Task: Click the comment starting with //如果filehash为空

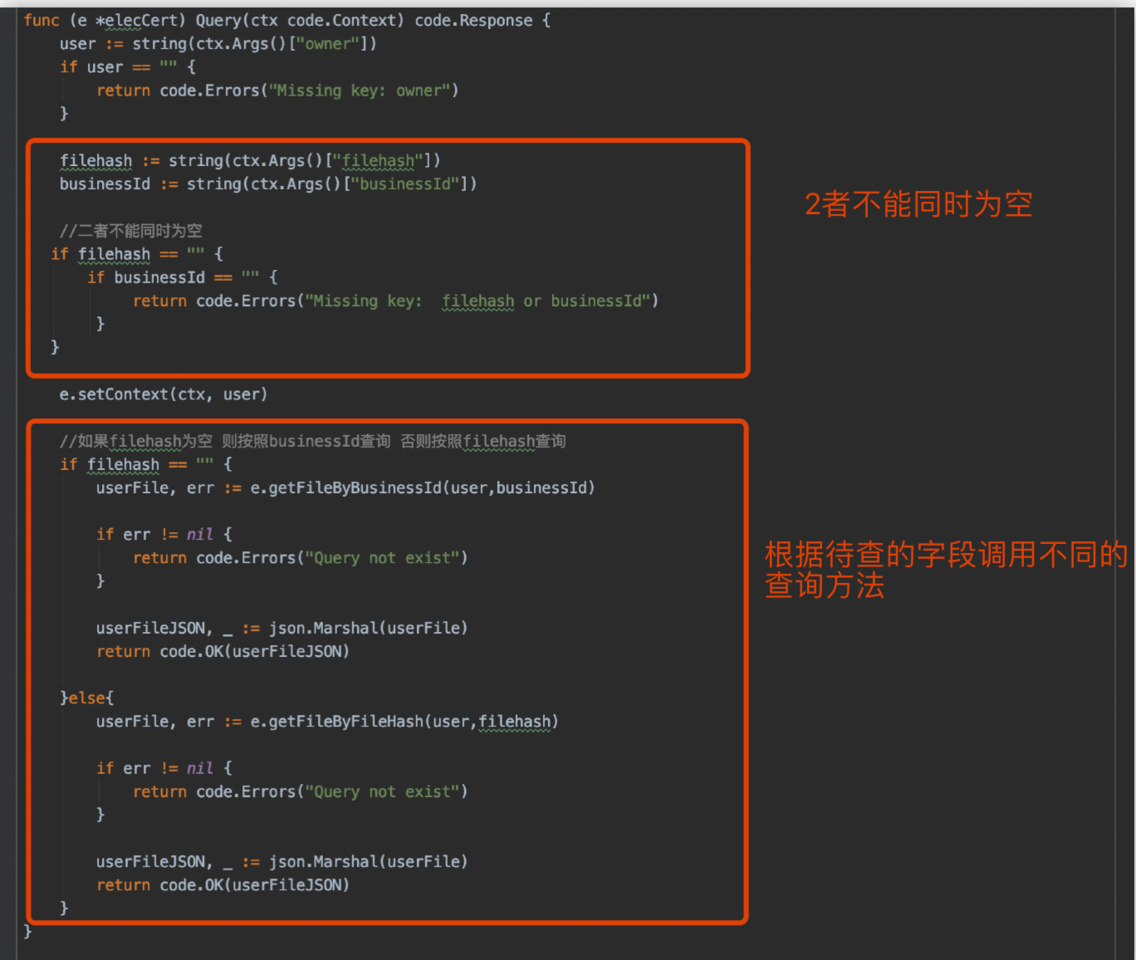Action: pyautogui.click(x=312, y=441)
